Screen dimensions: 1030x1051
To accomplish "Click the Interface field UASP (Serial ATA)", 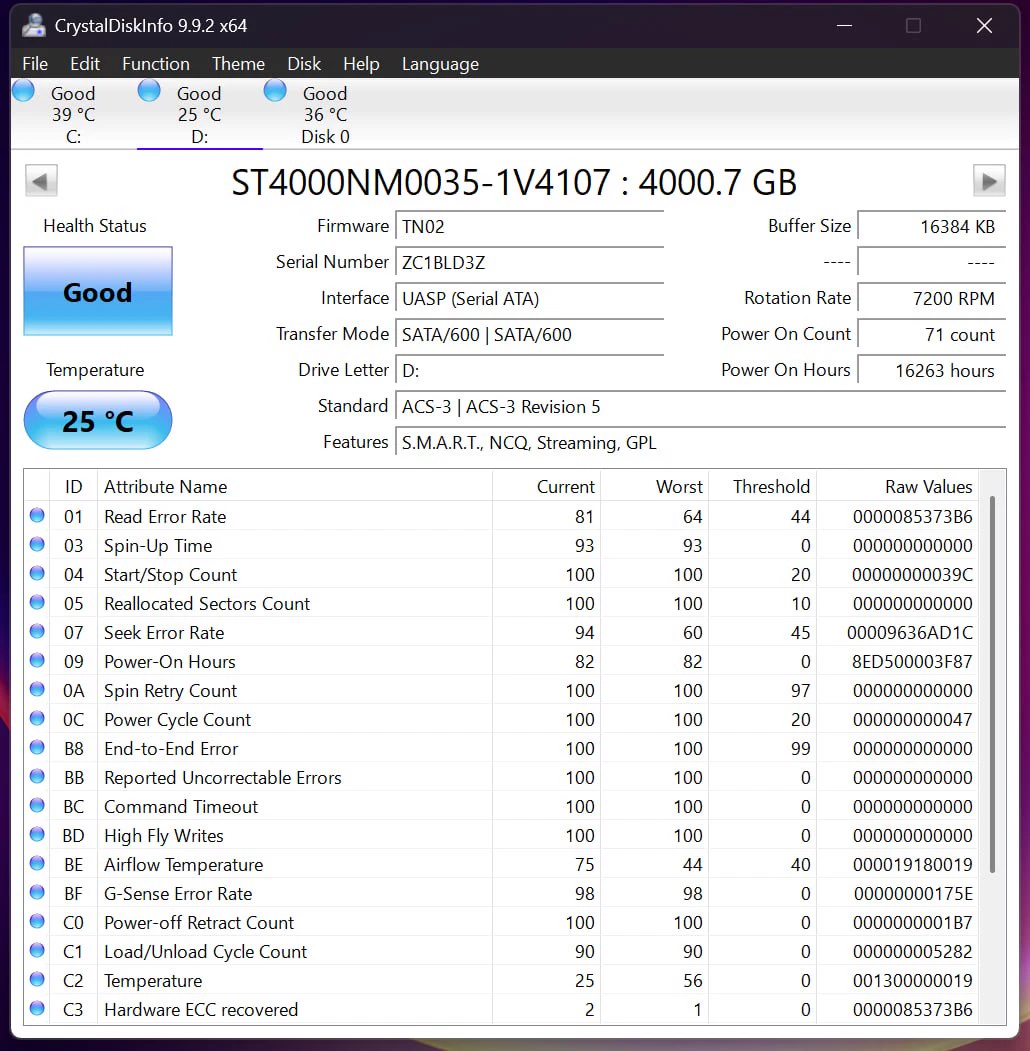I will [529, 298].
